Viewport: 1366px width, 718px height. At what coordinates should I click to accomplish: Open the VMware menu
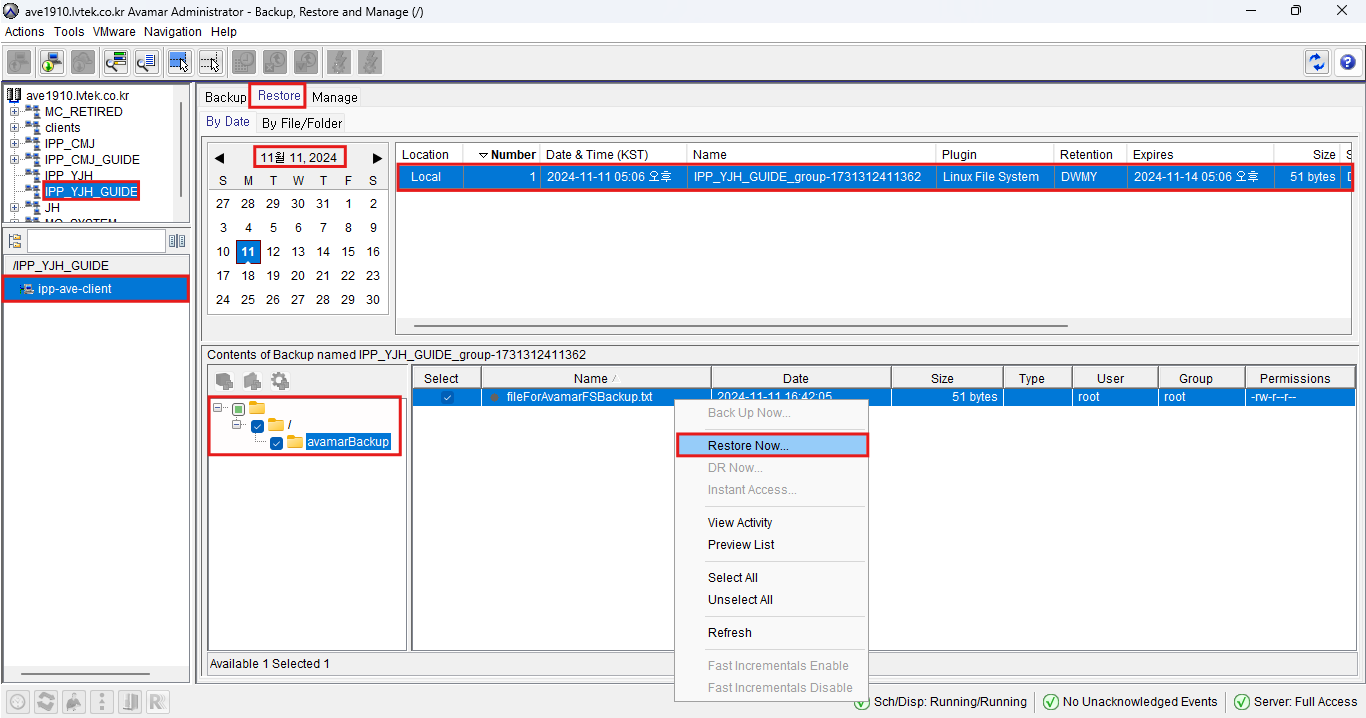(114, 32)
